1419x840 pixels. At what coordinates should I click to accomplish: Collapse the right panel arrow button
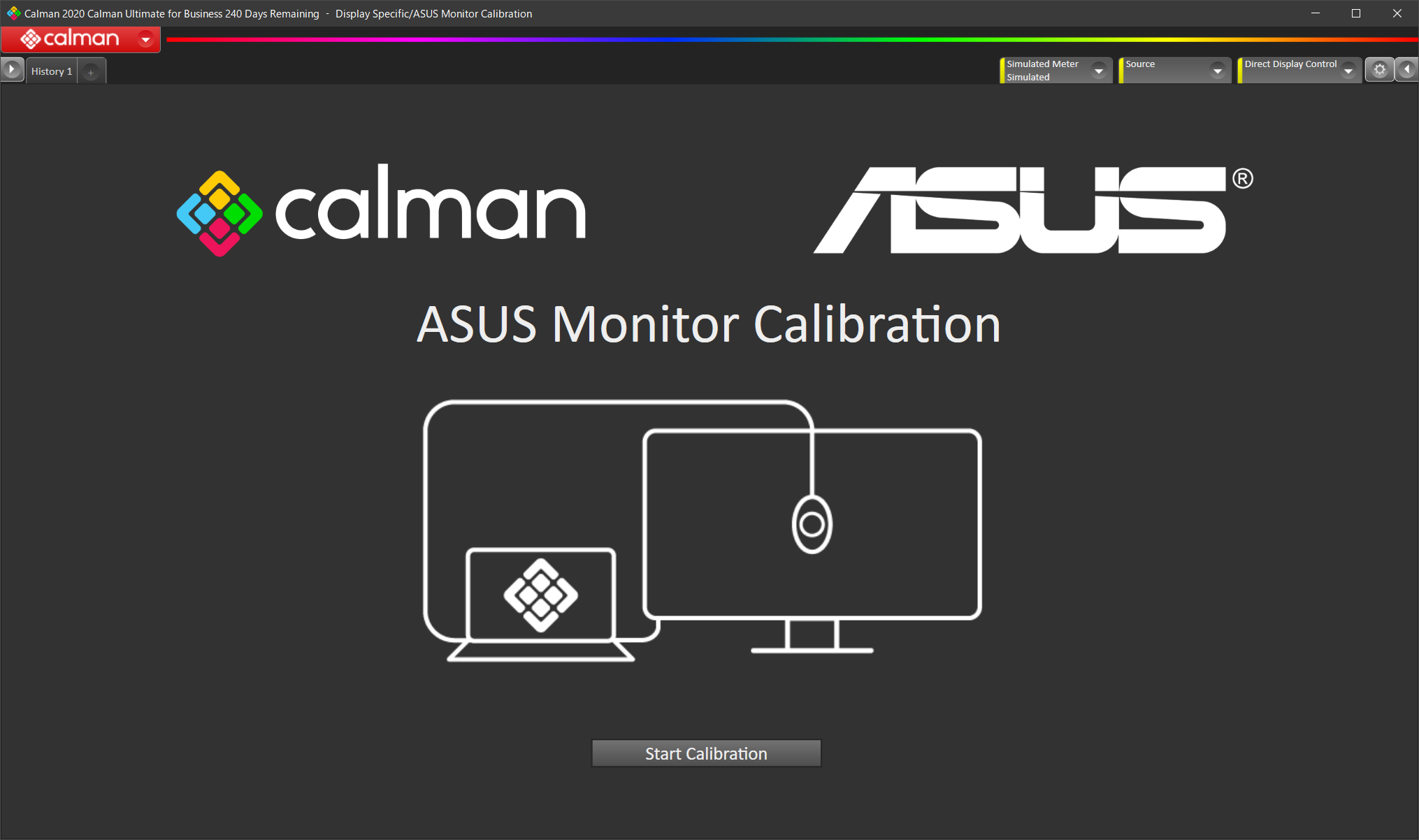point(1406,70)
